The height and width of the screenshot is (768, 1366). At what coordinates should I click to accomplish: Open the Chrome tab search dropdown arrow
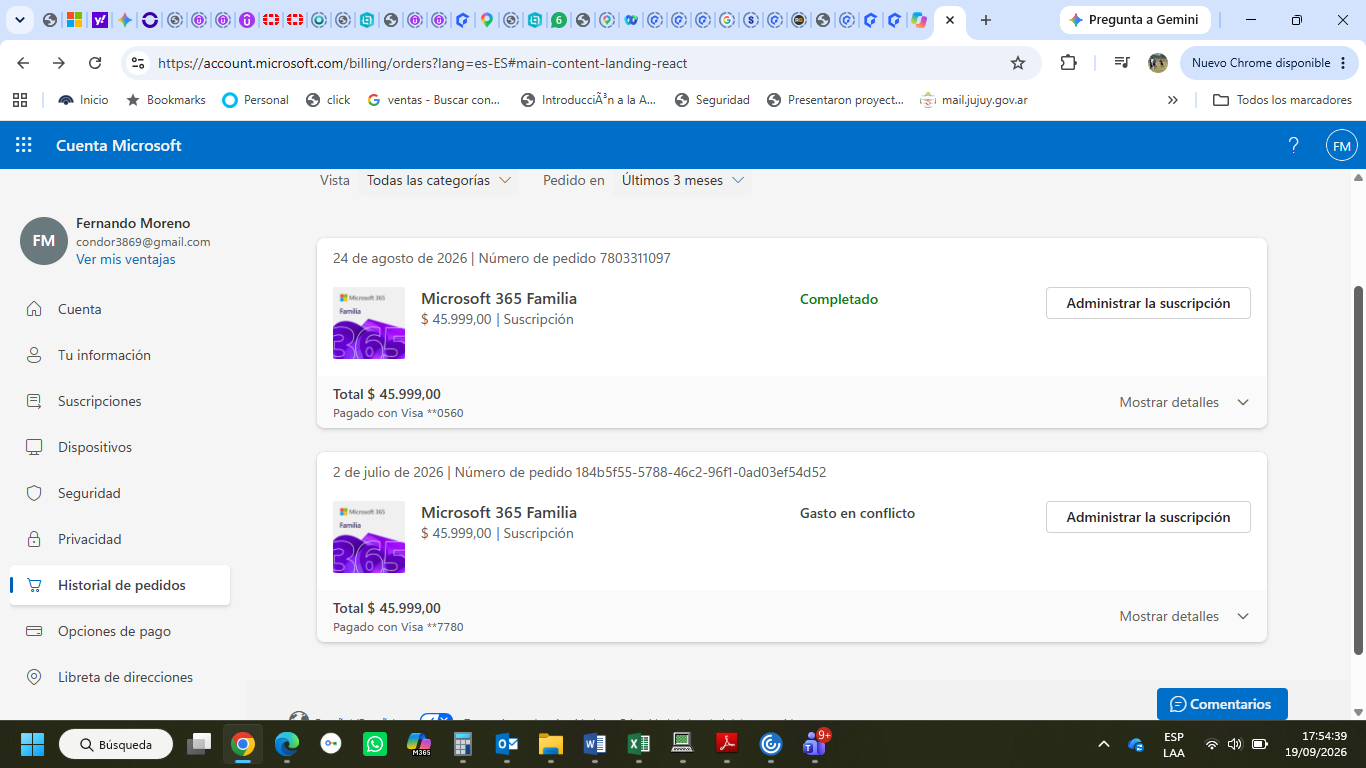[x=21, y=20]
